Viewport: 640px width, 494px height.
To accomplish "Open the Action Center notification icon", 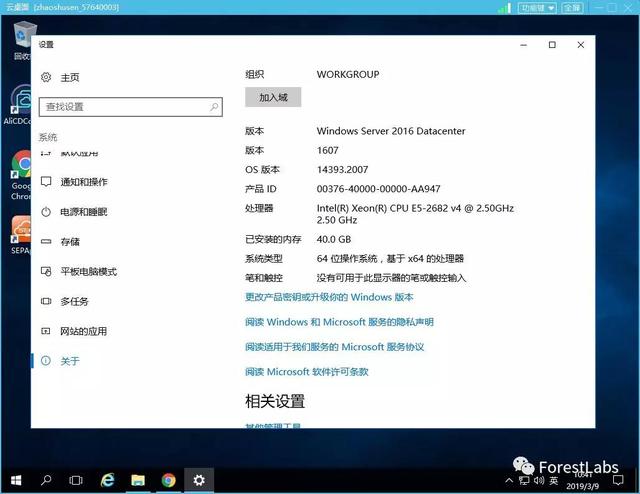I will [618, 481].
